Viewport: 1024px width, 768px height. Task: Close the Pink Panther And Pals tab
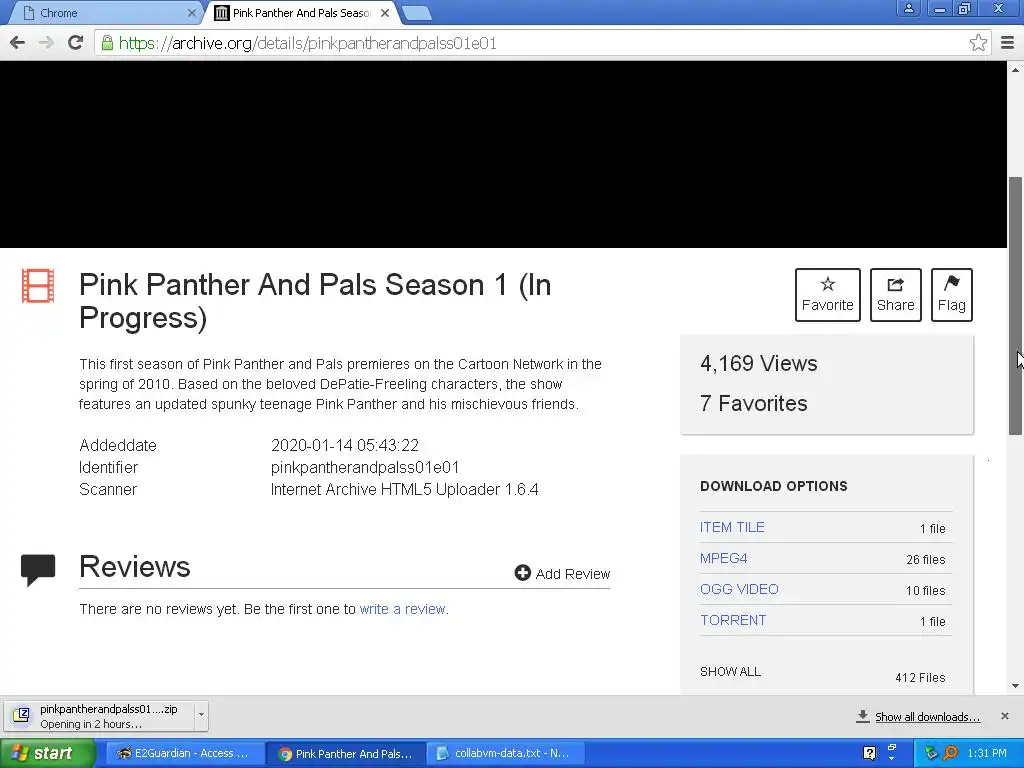click(385, 13)
